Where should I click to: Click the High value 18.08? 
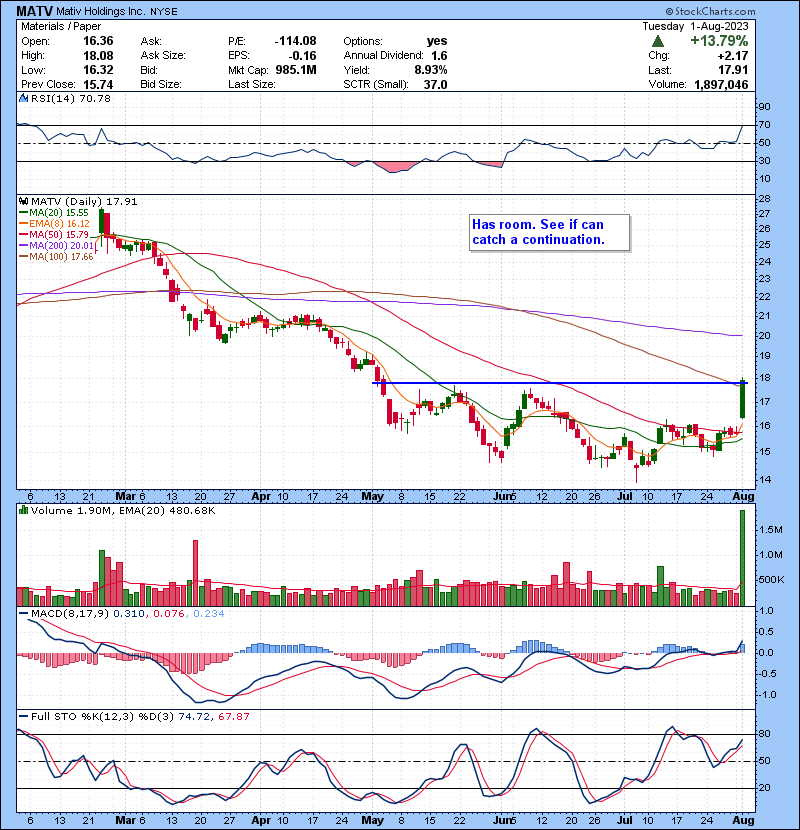tap(98, 56)
